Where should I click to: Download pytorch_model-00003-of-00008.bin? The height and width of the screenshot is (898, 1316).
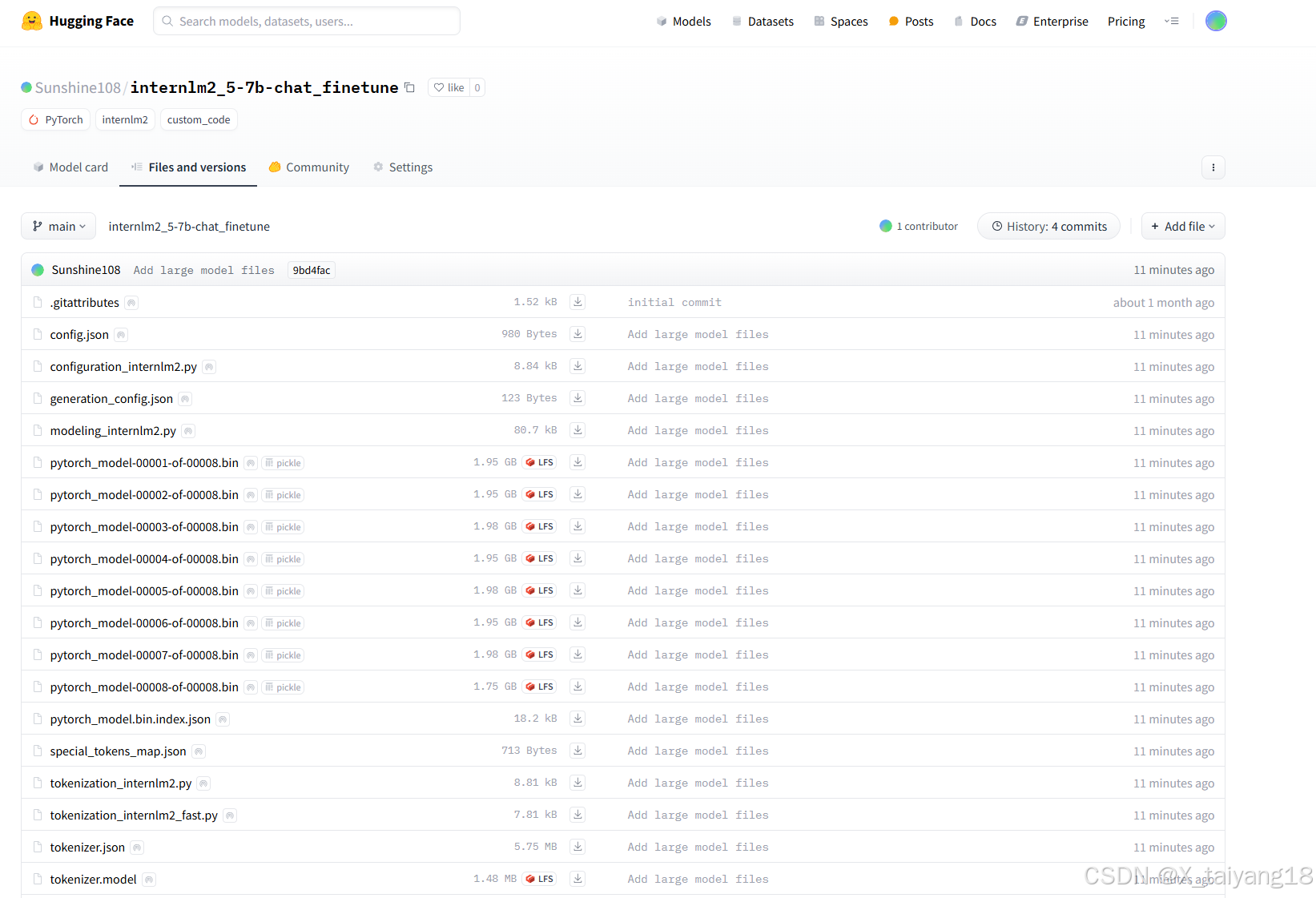tap(578, 526)
